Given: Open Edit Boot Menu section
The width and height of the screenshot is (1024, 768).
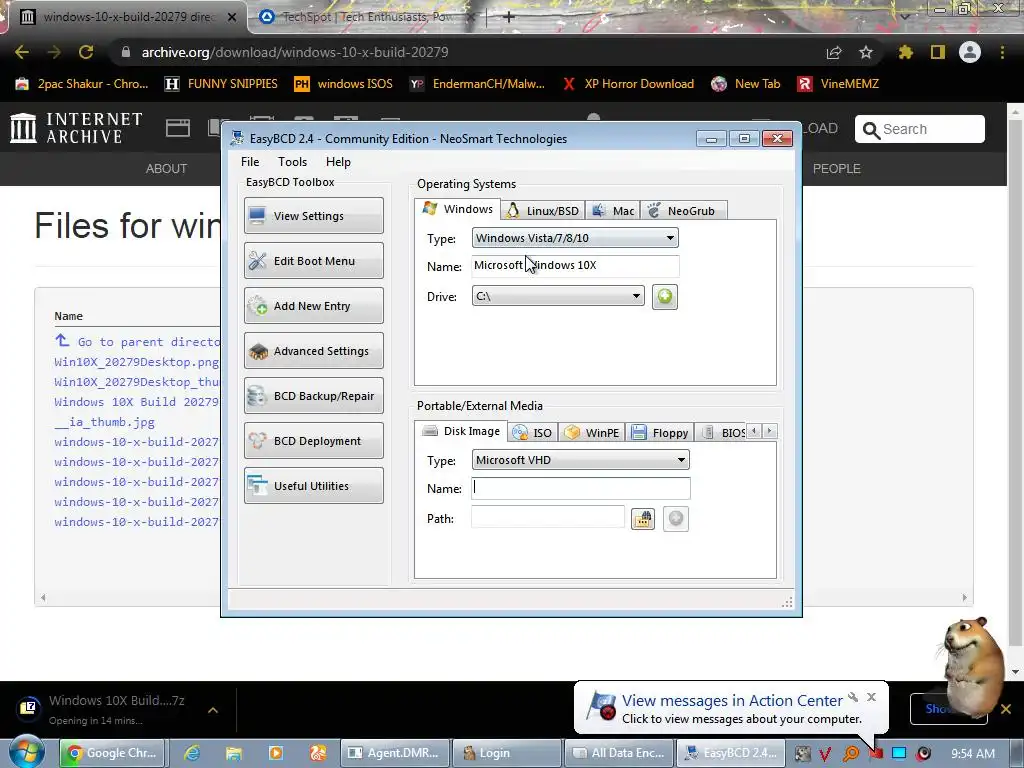Looking at the screenshot, I should [313, 261].
